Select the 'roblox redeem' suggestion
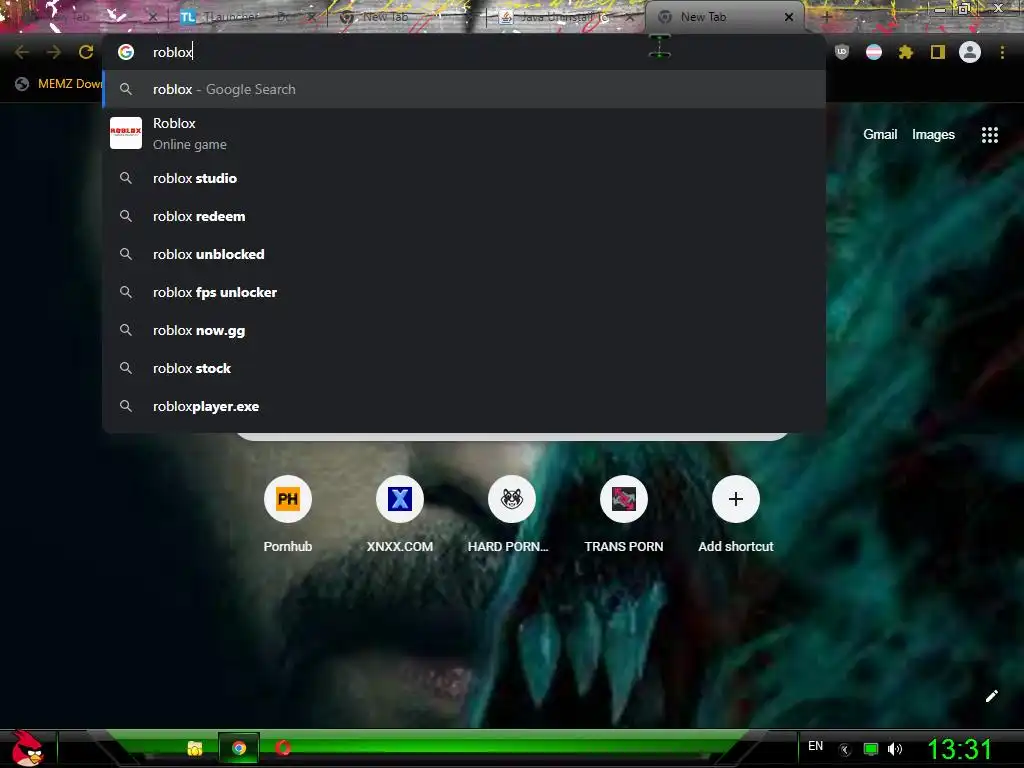The image size is (1024, 768). (x=464, y=216)
